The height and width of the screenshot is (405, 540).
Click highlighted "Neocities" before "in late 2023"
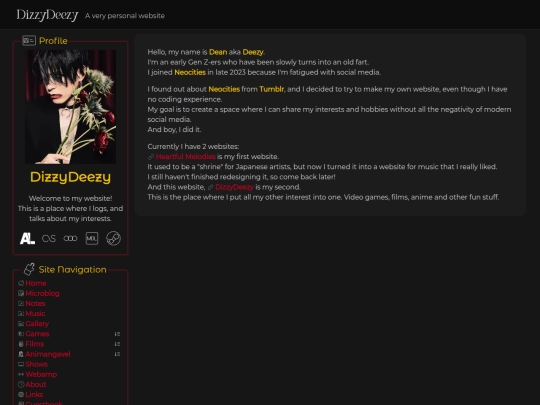[x=190, y=72]
